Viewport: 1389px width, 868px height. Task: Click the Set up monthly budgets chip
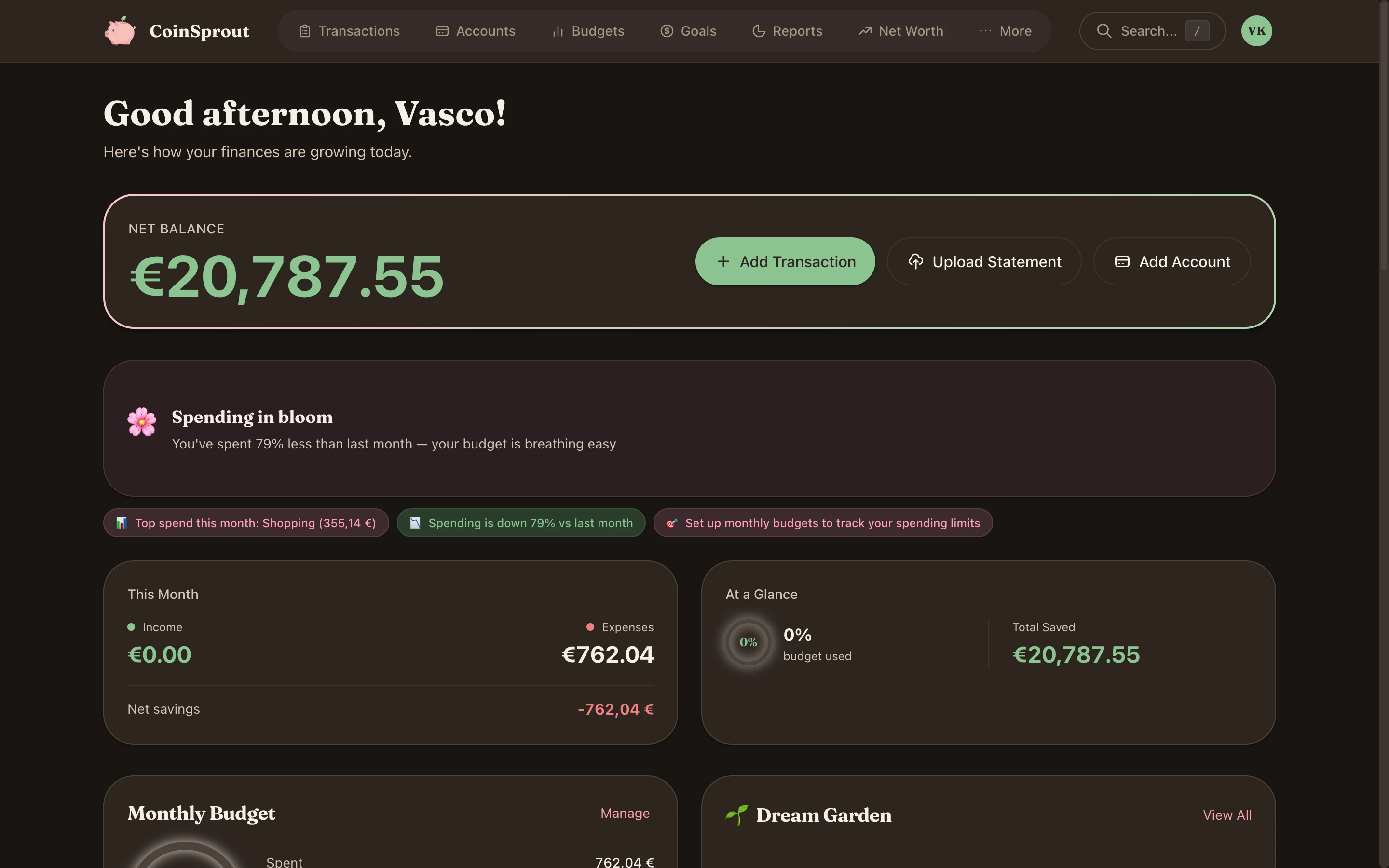pos(824,522)
